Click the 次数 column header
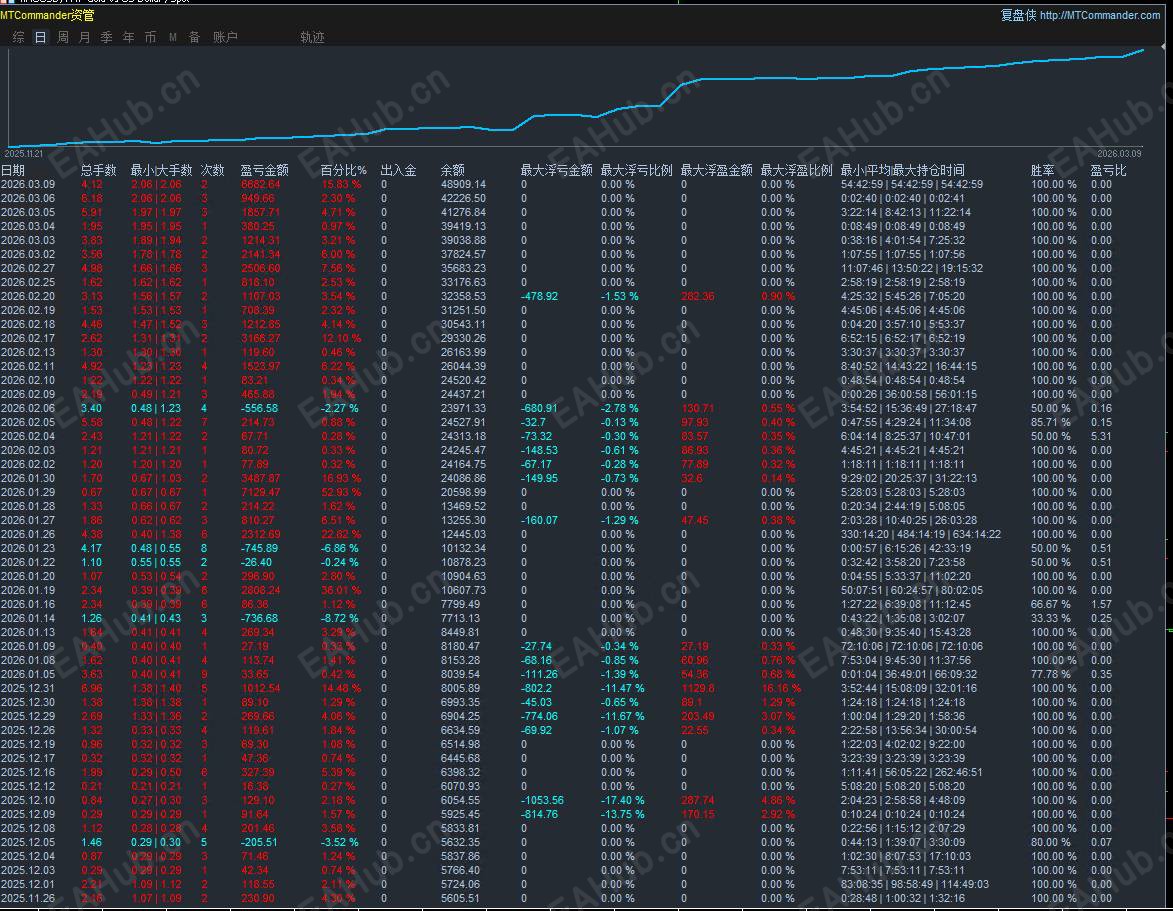Screen dimensions: 1173x911 [212, 171]
